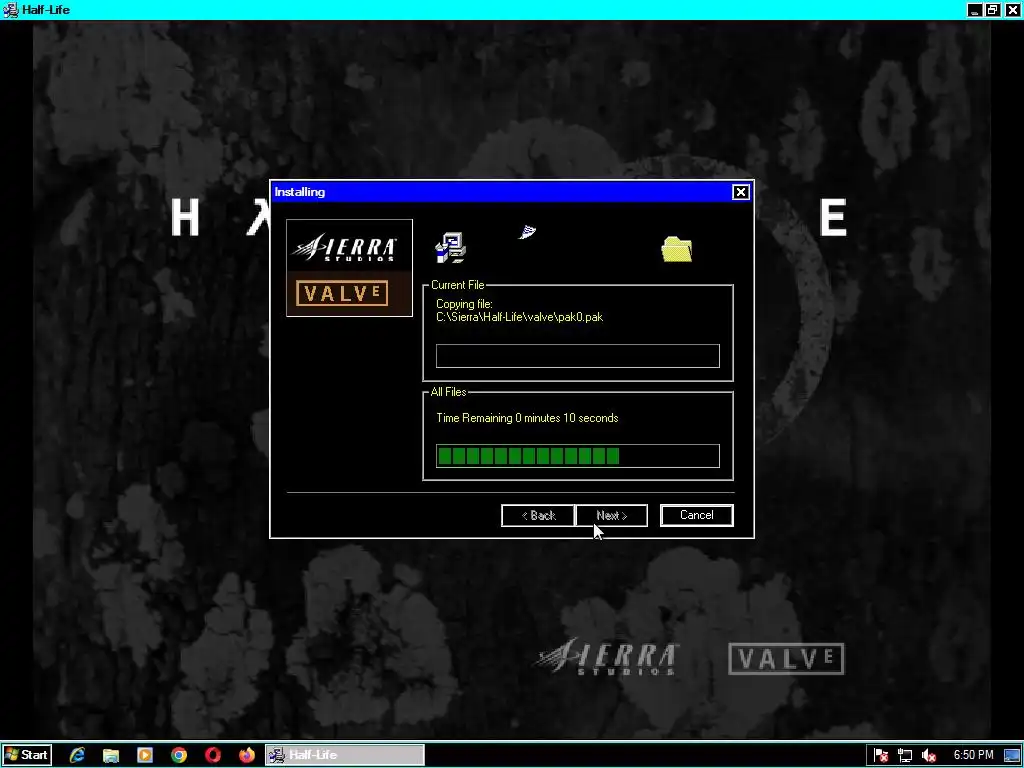1024x768 pixels.
Task: Open media player taskbar icon
Action: tap(145, 755)
